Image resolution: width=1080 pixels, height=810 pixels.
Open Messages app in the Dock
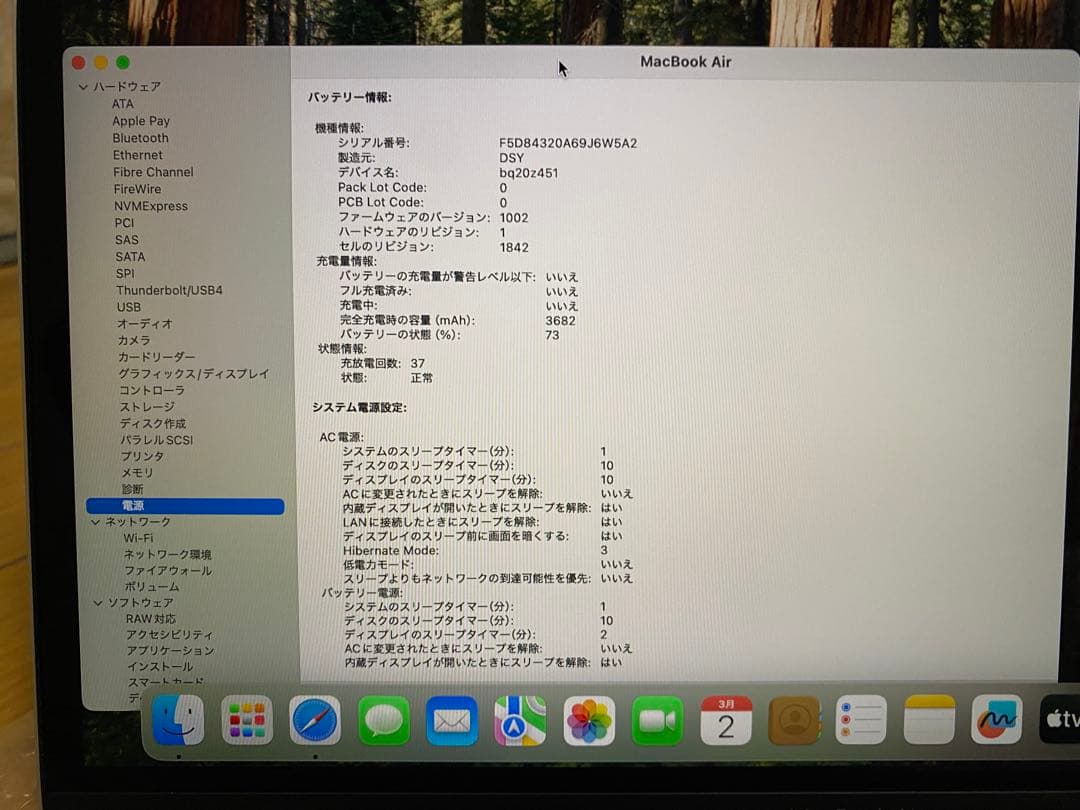point(384,720)
